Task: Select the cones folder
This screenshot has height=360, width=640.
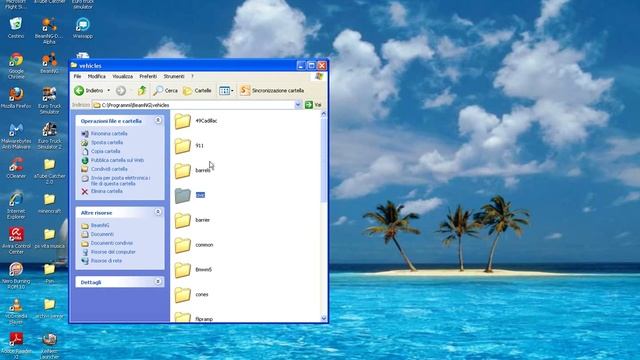Action: tap(191, 295)
